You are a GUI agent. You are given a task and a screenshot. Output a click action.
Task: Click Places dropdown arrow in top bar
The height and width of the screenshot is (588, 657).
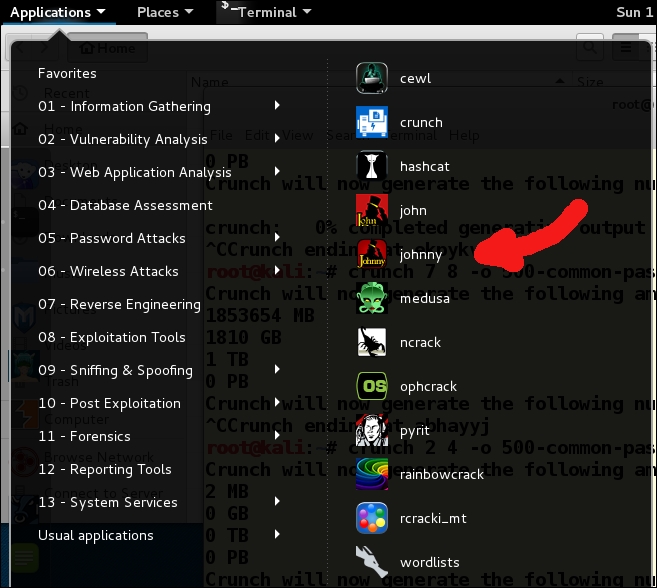click(x=189, y=11)
